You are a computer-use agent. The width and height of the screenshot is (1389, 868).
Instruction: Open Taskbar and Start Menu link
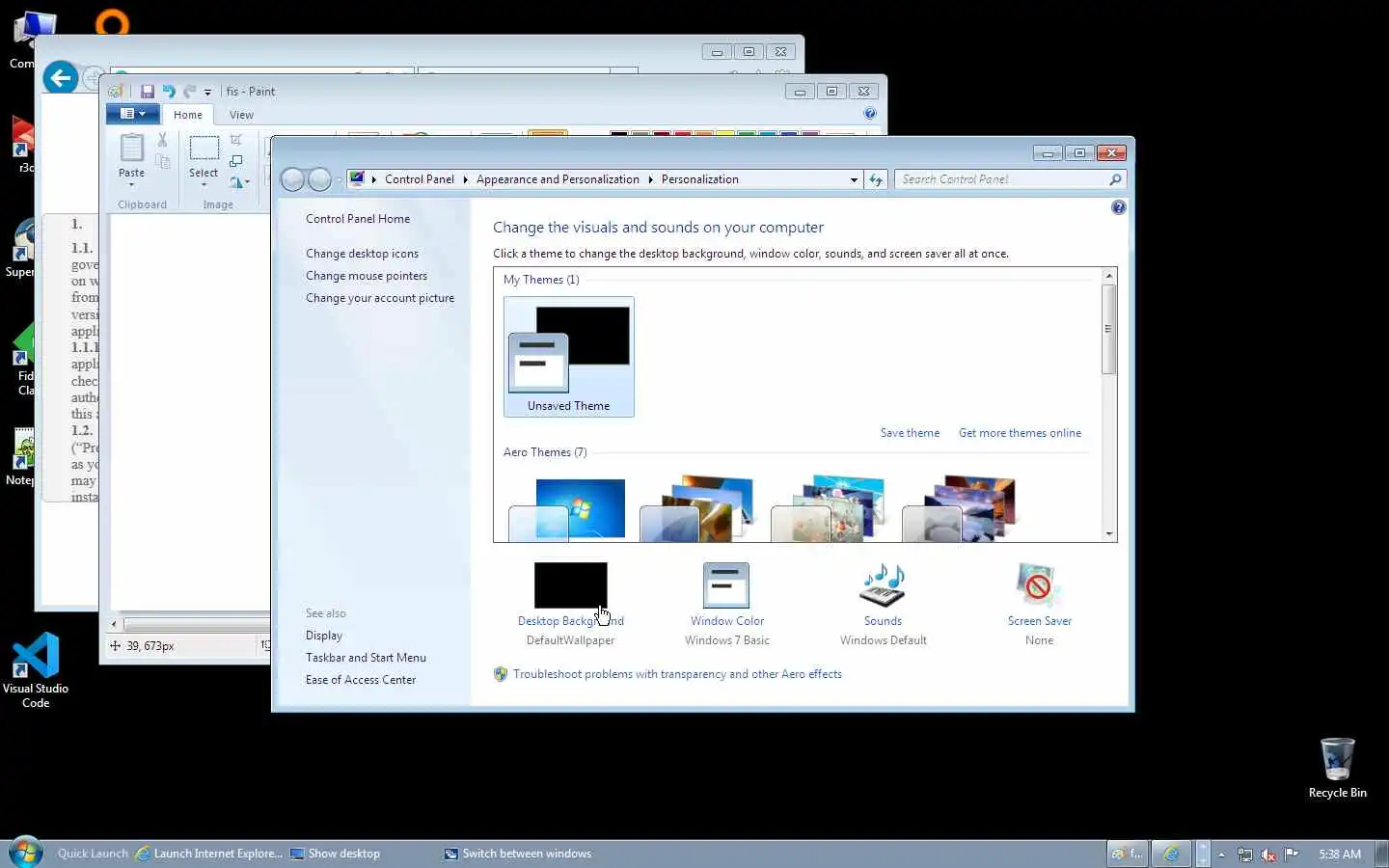coord(366,658)
